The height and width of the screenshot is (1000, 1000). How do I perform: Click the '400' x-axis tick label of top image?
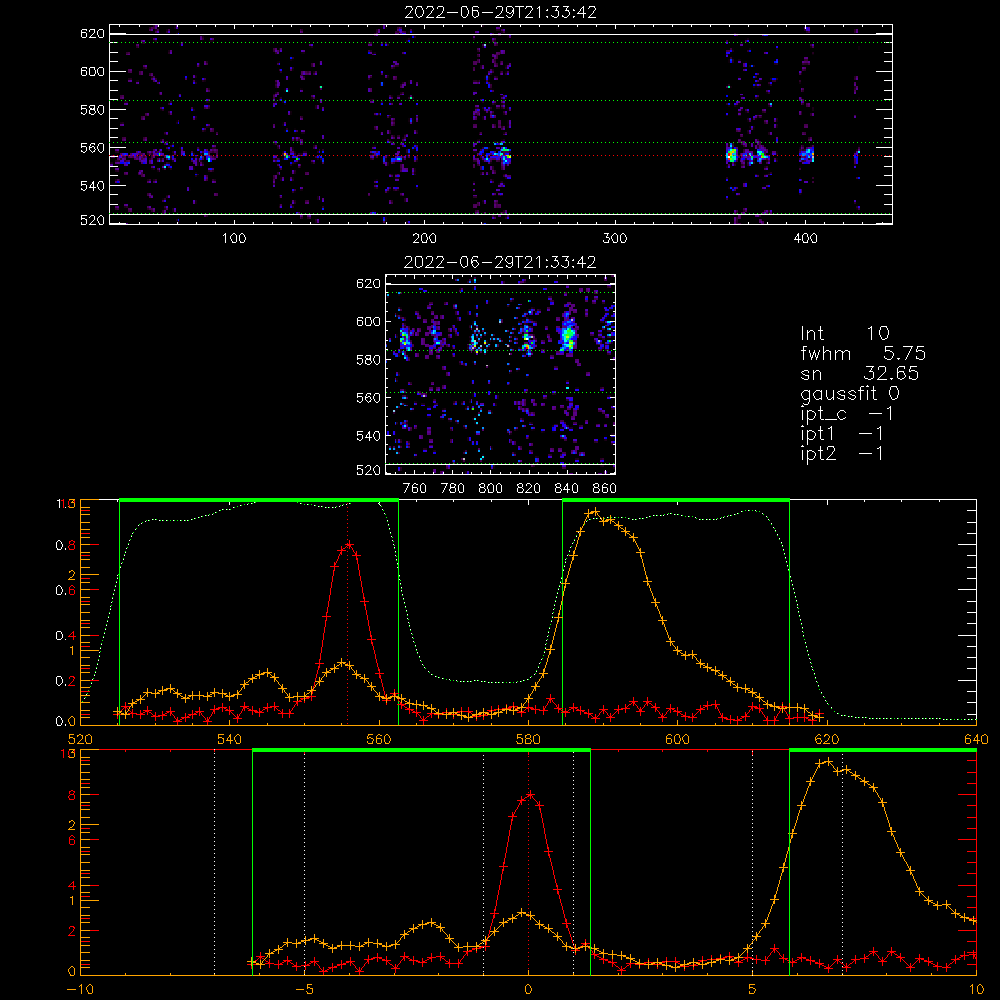click(x=805, y=239)
